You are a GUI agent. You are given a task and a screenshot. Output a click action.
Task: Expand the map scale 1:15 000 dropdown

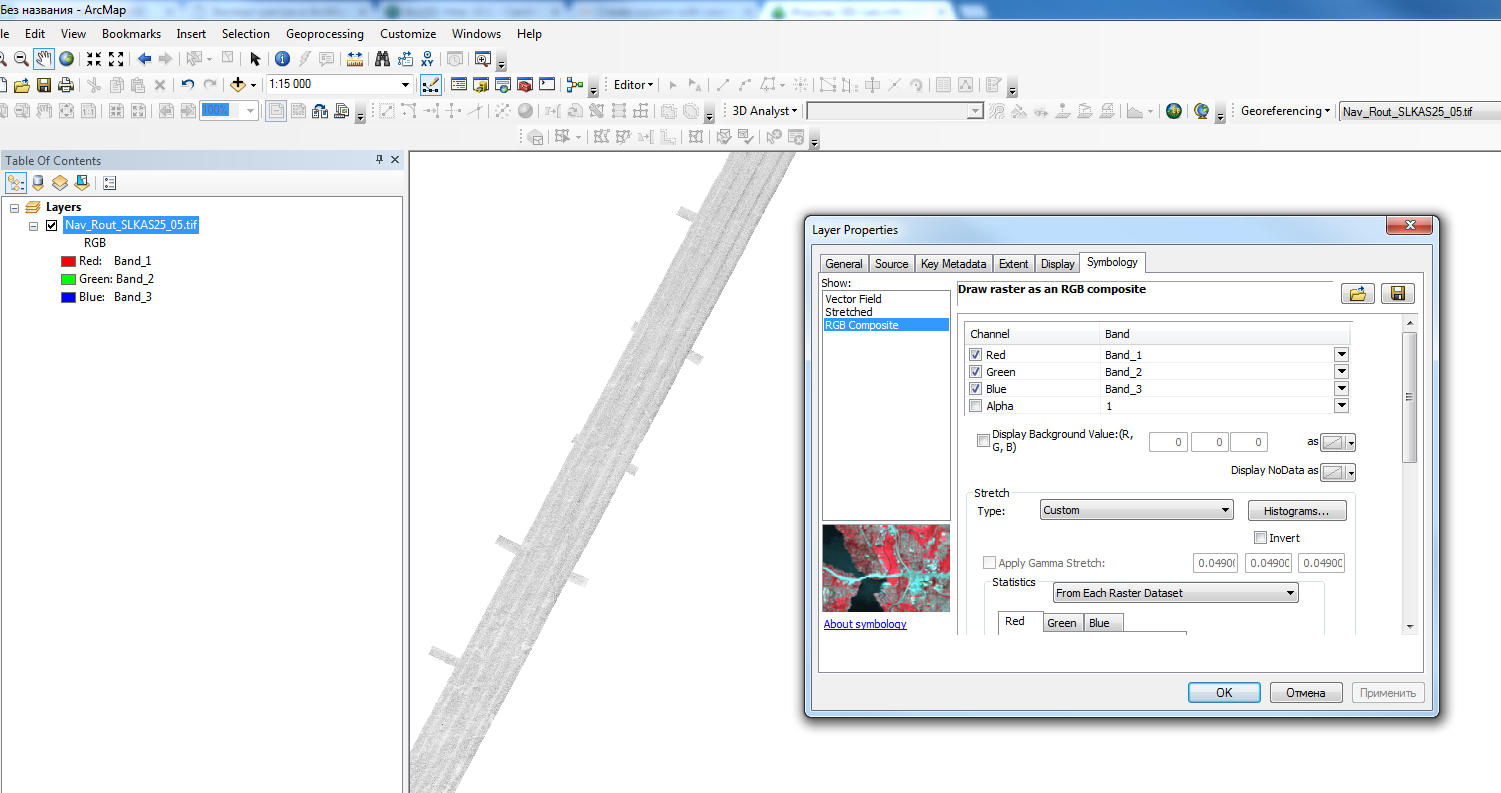tap(405, 85)
